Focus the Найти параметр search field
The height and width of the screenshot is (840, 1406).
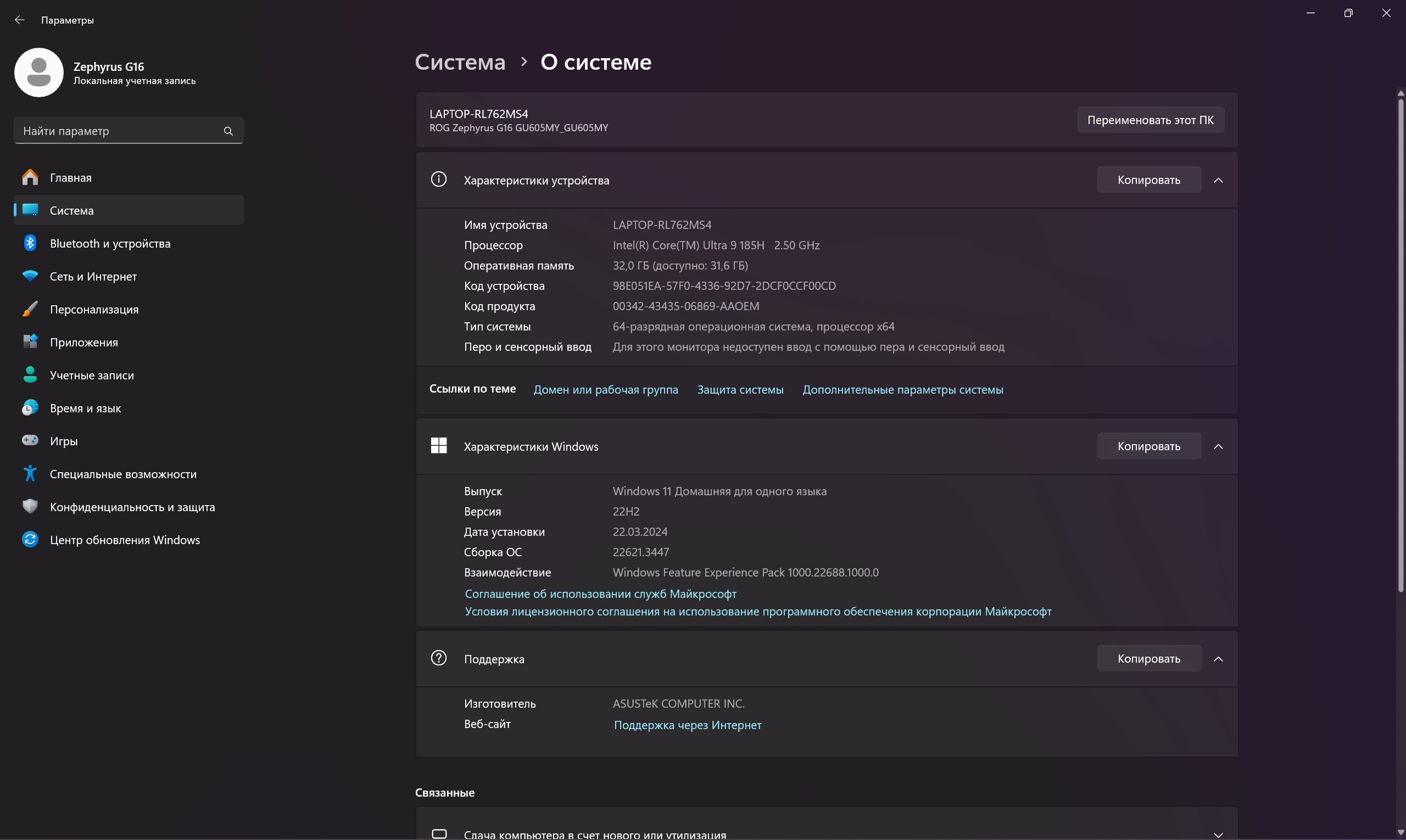129,131
